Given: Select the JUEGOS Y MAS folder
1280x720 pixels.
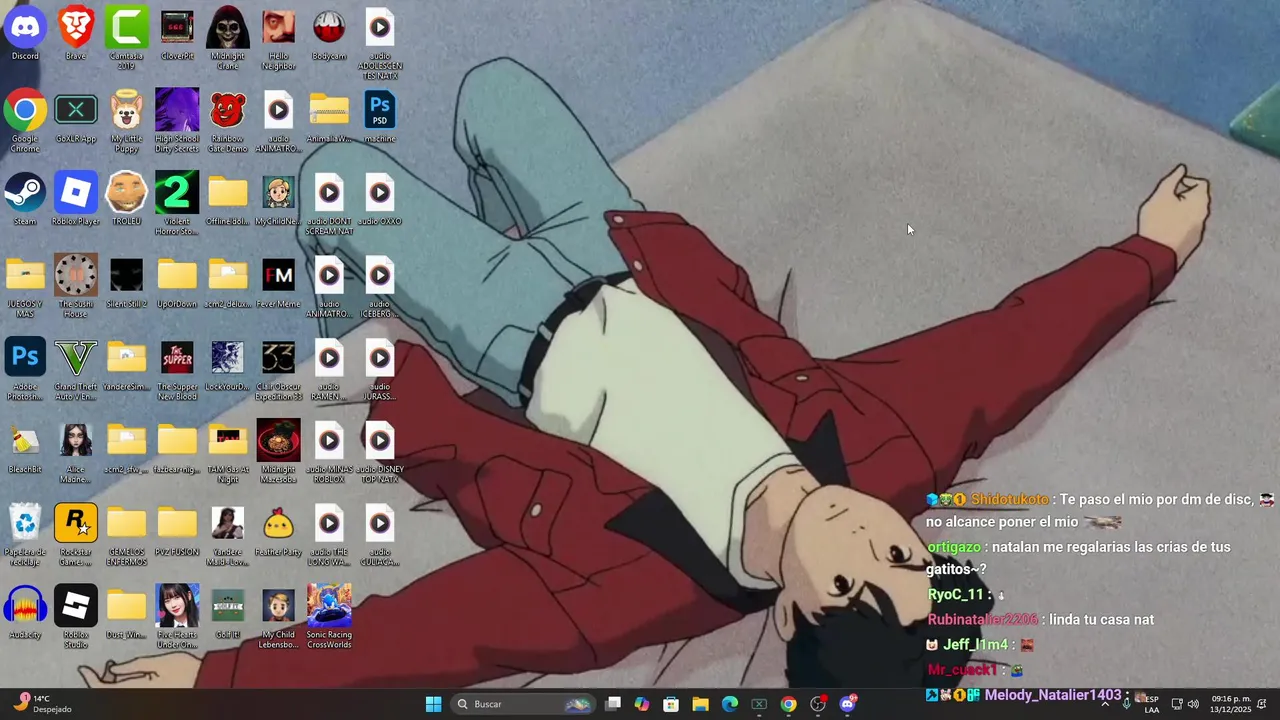Looking at the screenshot, I should point(25,287).
